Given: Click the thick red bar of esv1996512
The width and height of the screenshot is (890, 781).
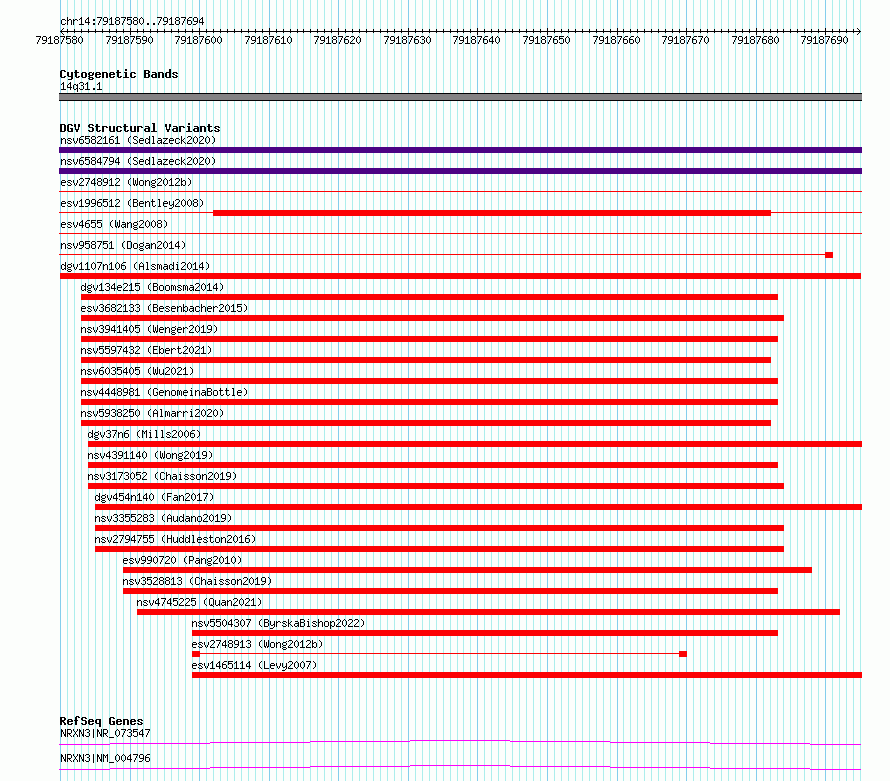Looking at the screenshot, I should pyautogui.click(x=492, y=213).
